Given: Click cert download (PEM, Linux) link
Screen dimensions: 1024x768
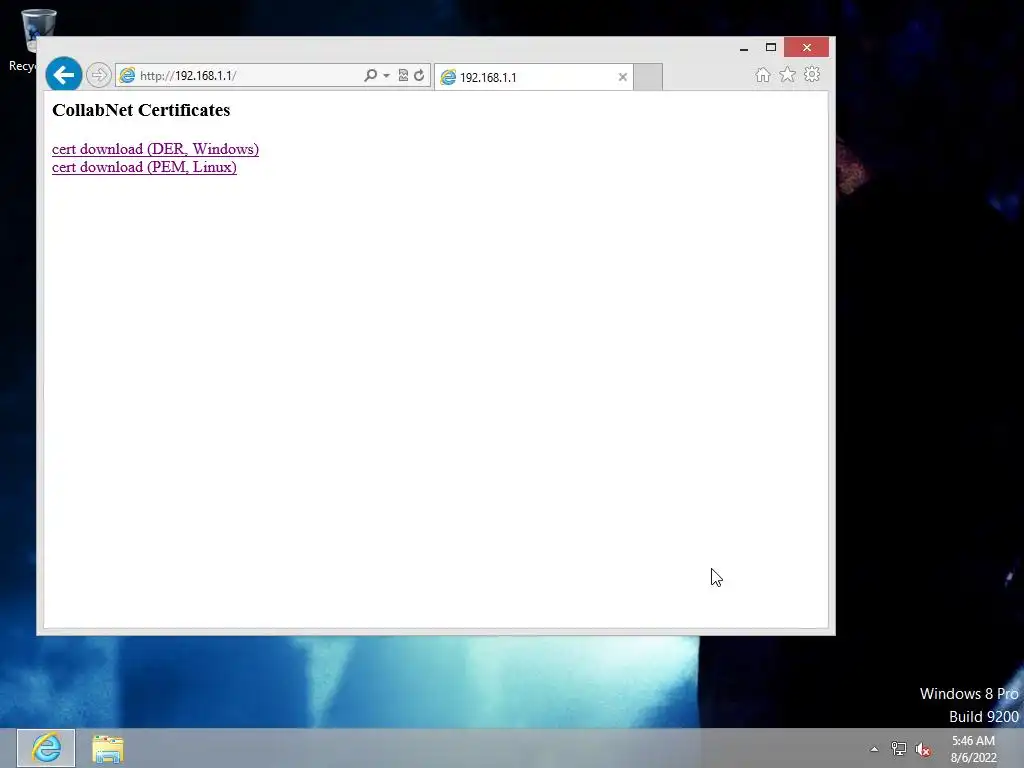Looking at the screenshot, I should pos(144,167).
